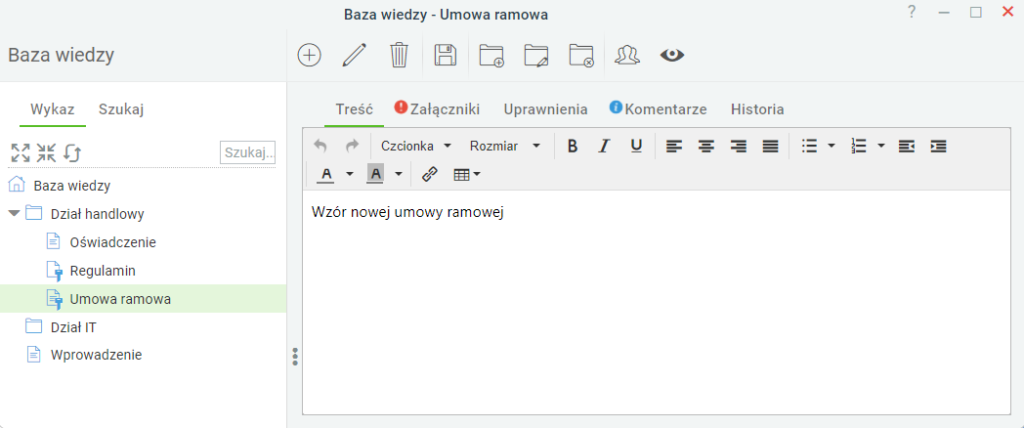
Task: Click the Szukaj tree search field
Action: click(248, 153)
